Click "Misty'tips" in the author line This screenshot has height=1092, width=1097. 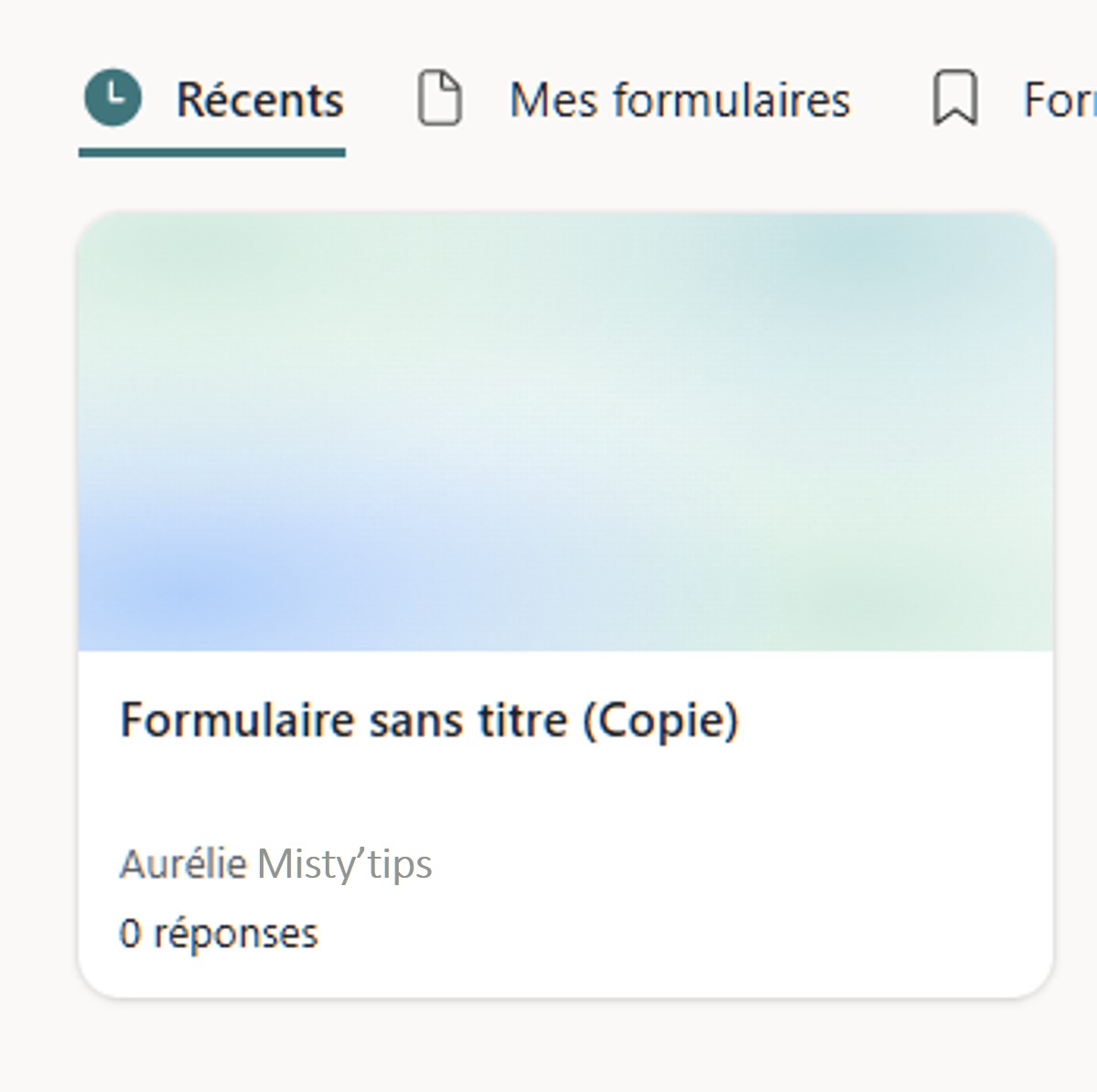coord(345,863)
